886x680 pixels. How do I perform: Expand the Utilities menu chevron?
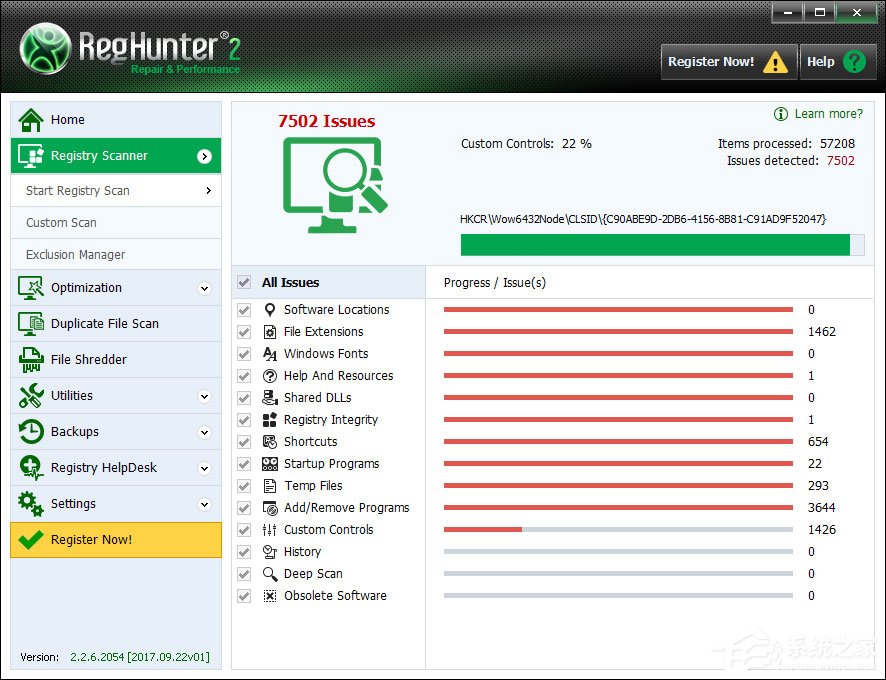tap(204, 396)
